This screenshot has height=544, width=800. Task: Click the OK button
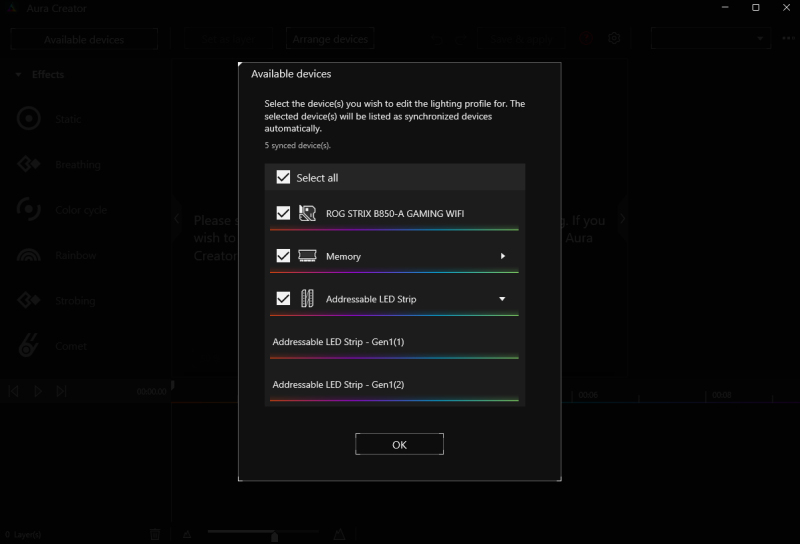coord(399,444)
